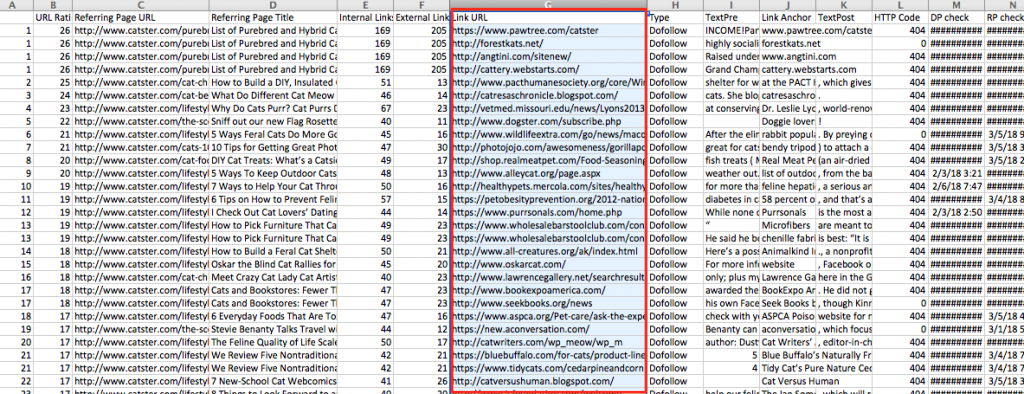
Task: Select column H header
Action: (675, 5)
